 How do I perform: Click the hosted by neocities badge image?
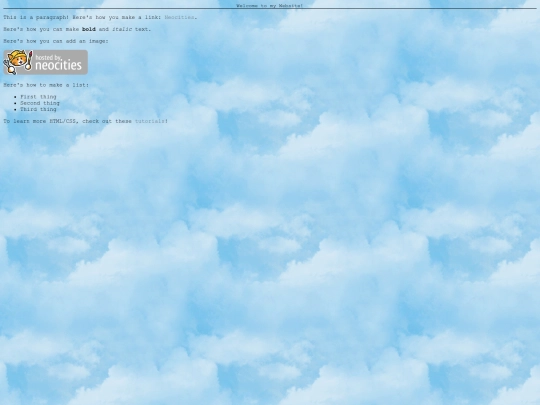coord(45,62)
